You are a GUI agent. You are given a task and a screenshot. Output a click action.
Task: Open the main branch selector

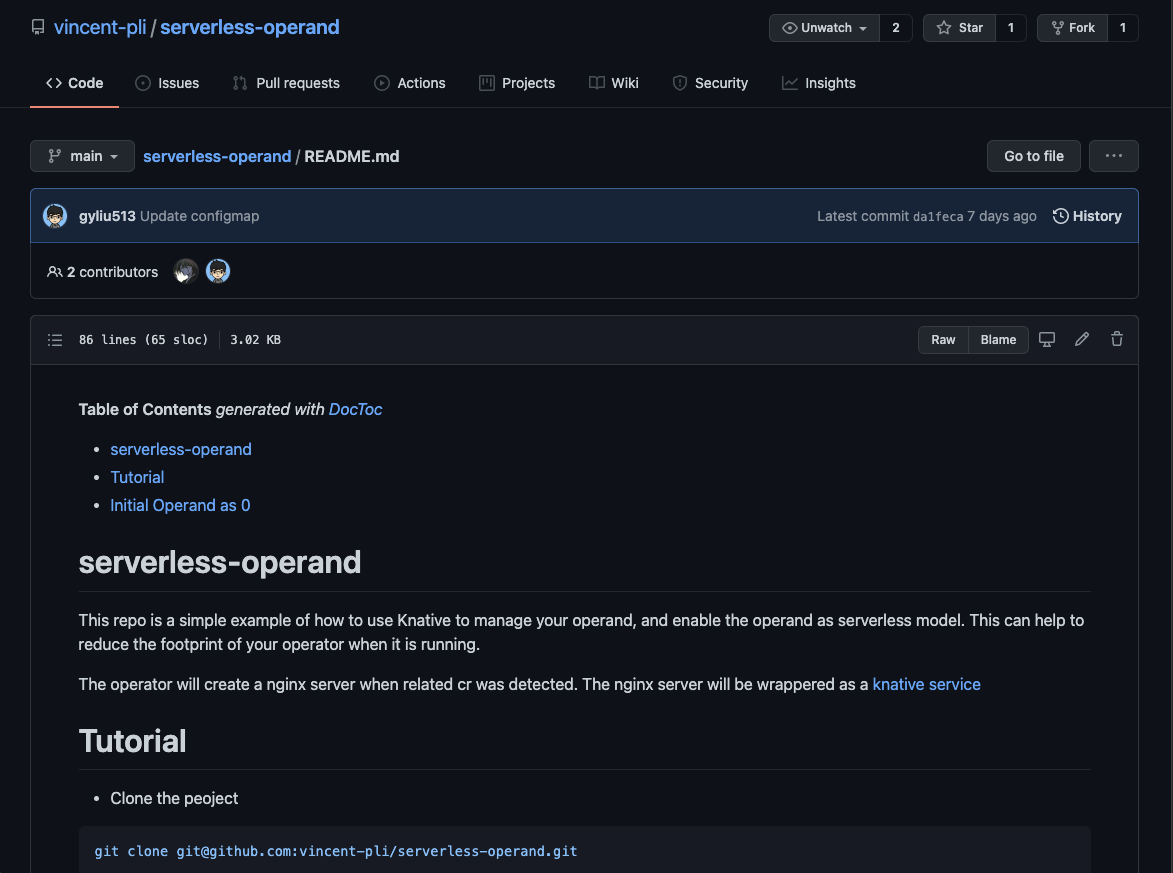[82, 156]
